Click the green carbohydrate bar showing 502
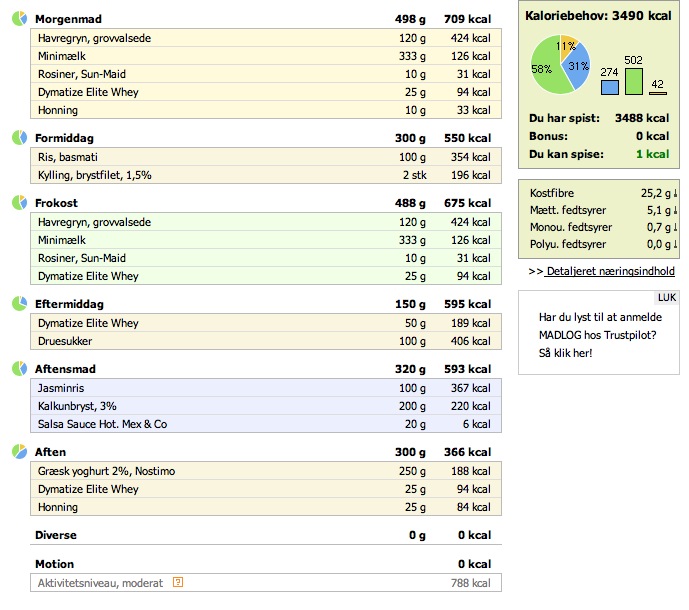The width and height of the screenshot is (689, 610). [634, 81]
